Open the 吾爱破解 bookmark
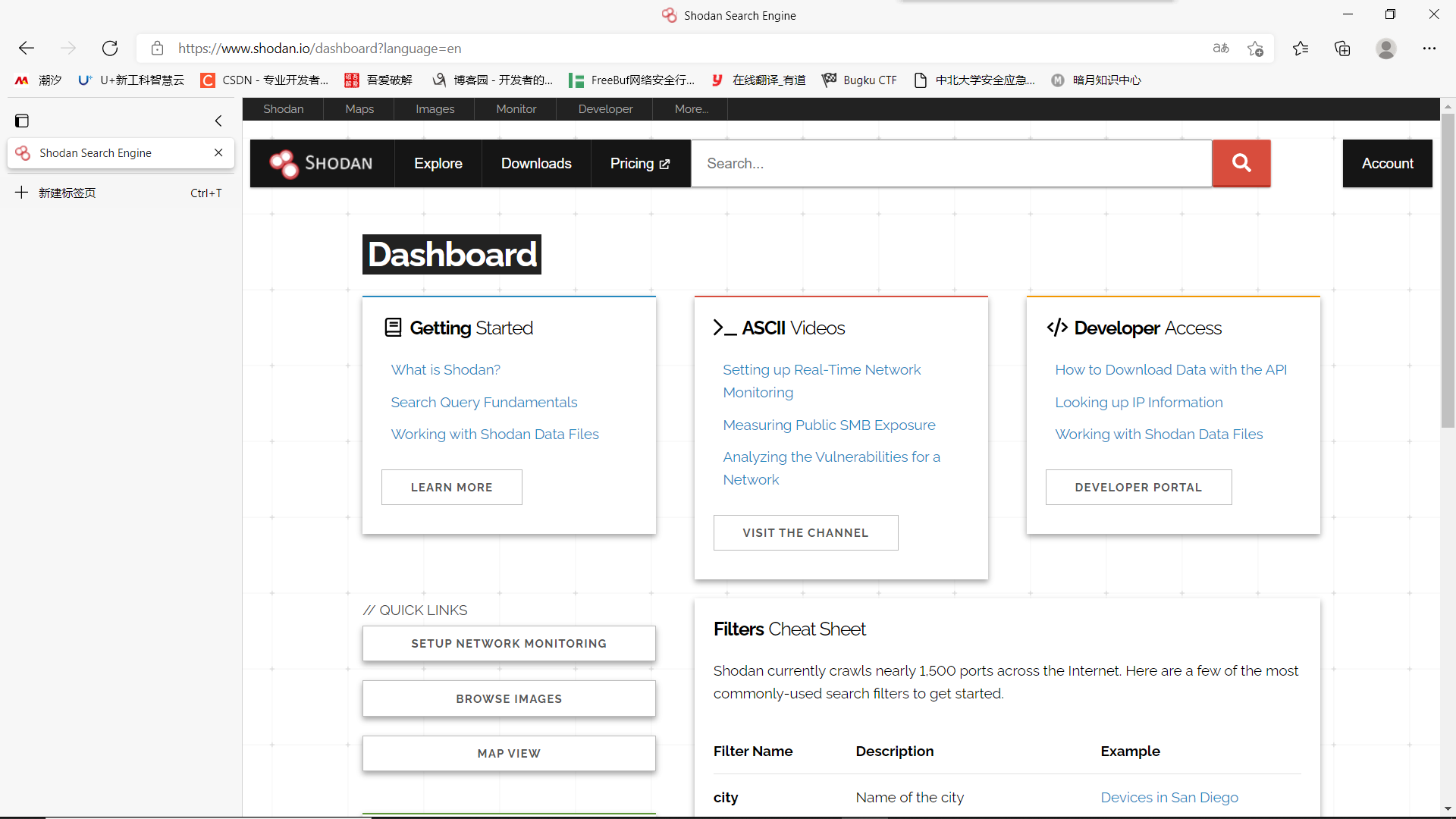Screen dimensions: 1456x819 pyautogui.click(x=378, y=80)
